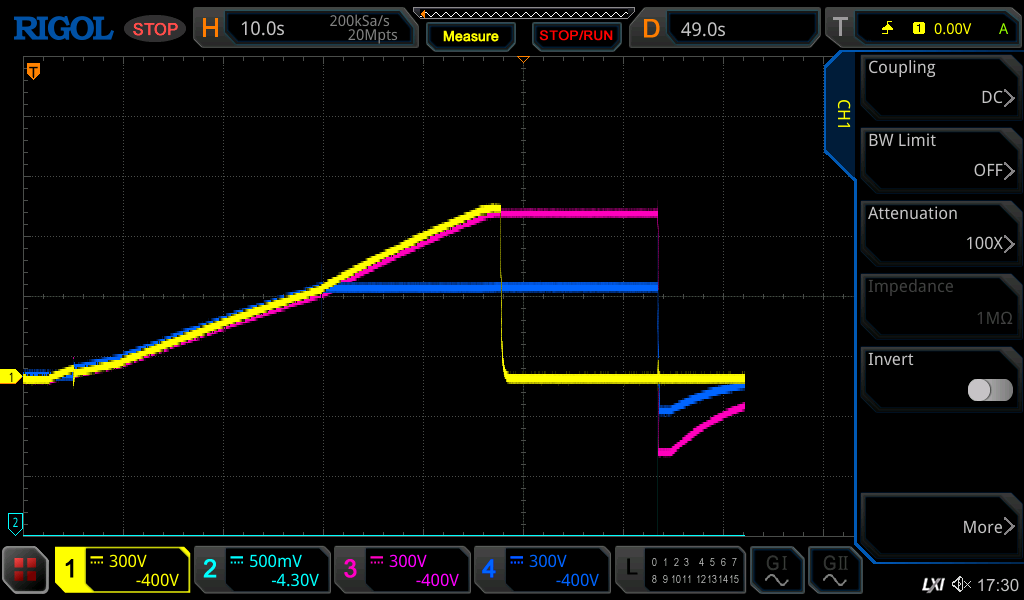Open the red grid function menu icon
This screenshot has height=600, width=1024.
pos(25,570)
